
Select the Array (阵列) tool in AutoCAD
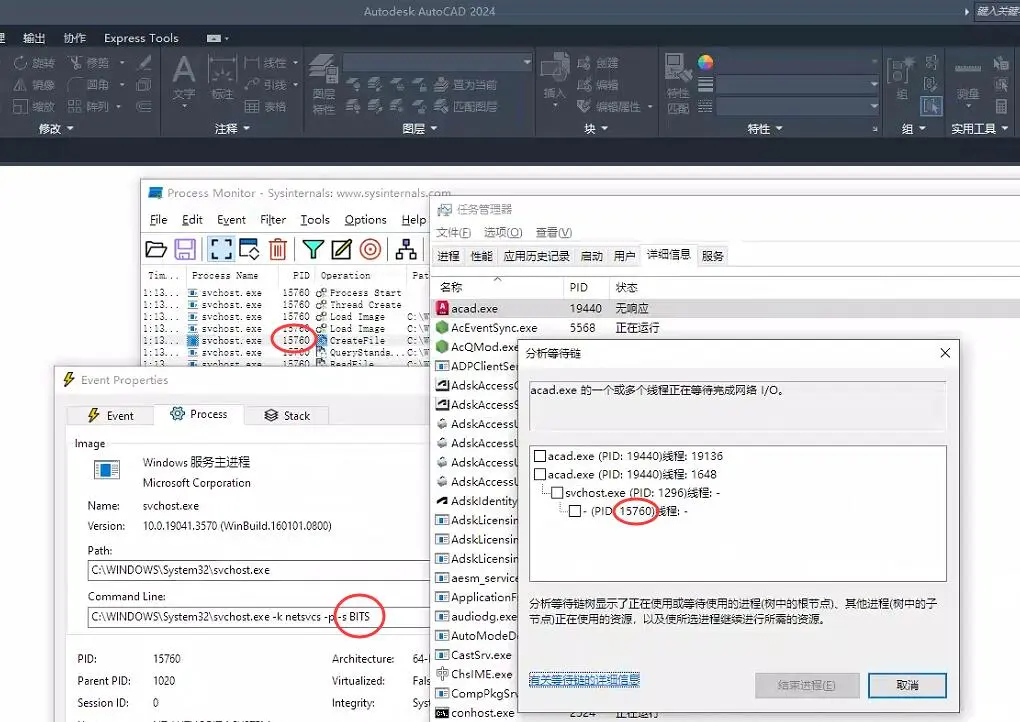pos(89,106)
